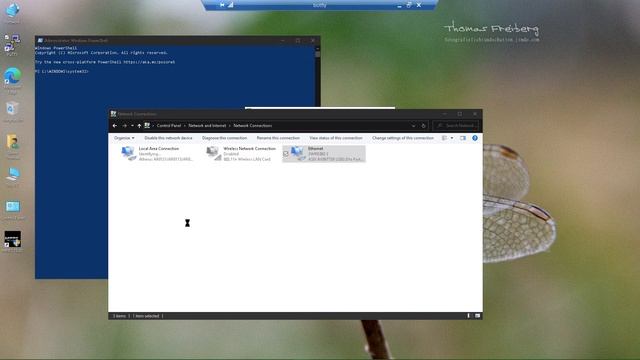This screenshot has width=640, height=360.
Task: Click the PowerShell vertical scrollbar
Action: coord(318,76)
